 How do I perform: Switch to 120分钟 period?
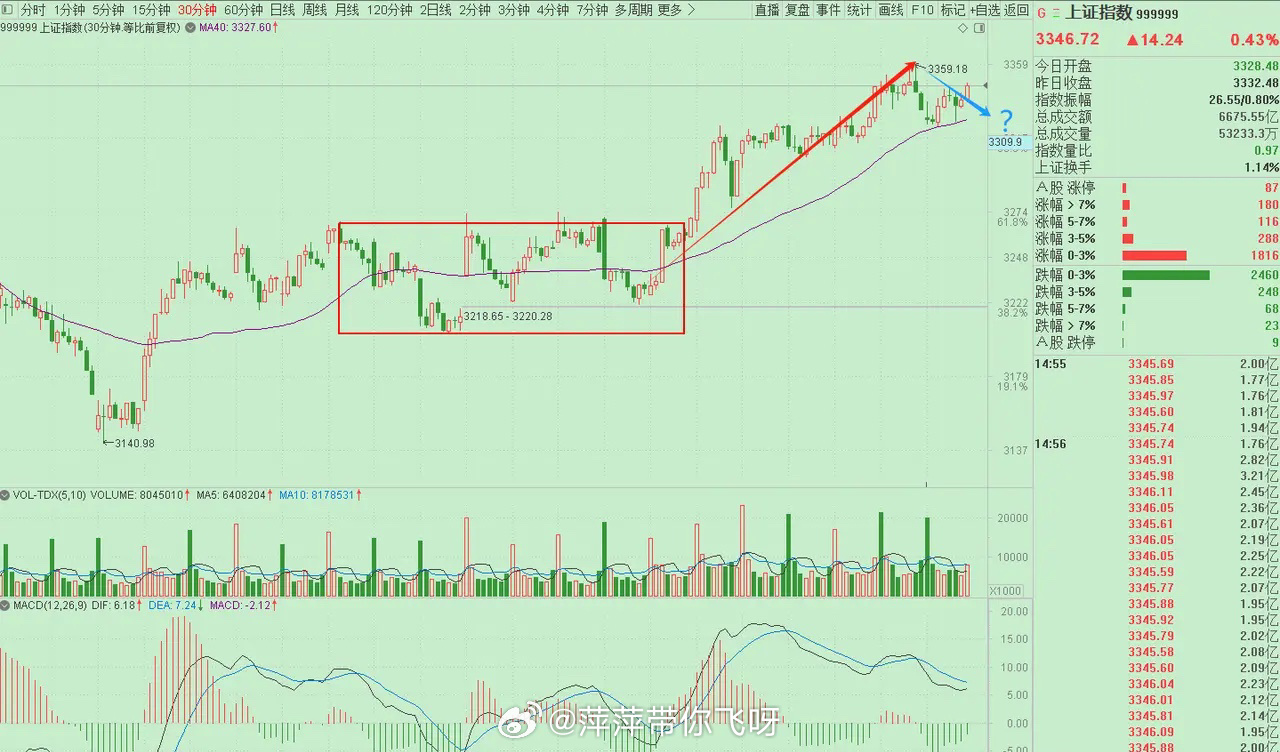click(x=389, y=10)
